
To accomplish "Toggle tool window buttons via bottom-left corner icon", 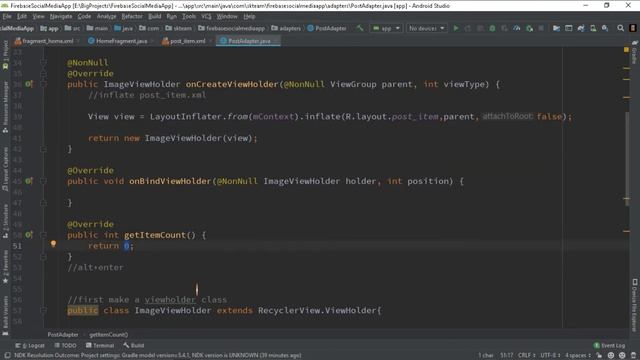I will (7, 356).
